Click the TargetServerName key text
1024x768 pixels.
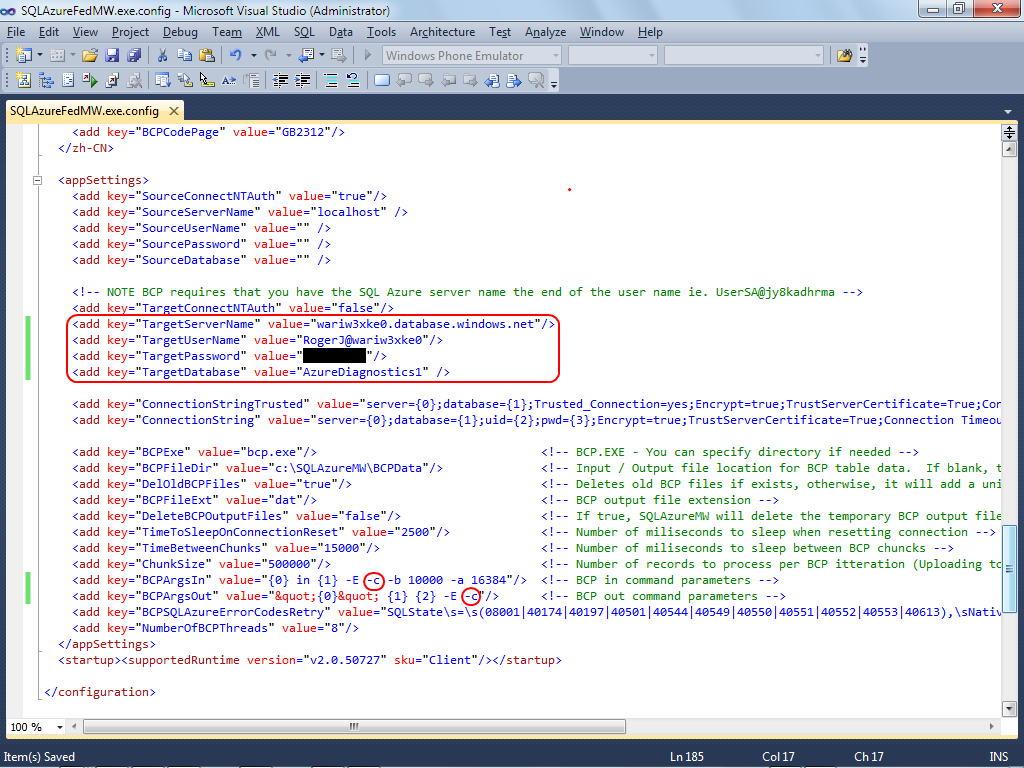pos(198,324)
